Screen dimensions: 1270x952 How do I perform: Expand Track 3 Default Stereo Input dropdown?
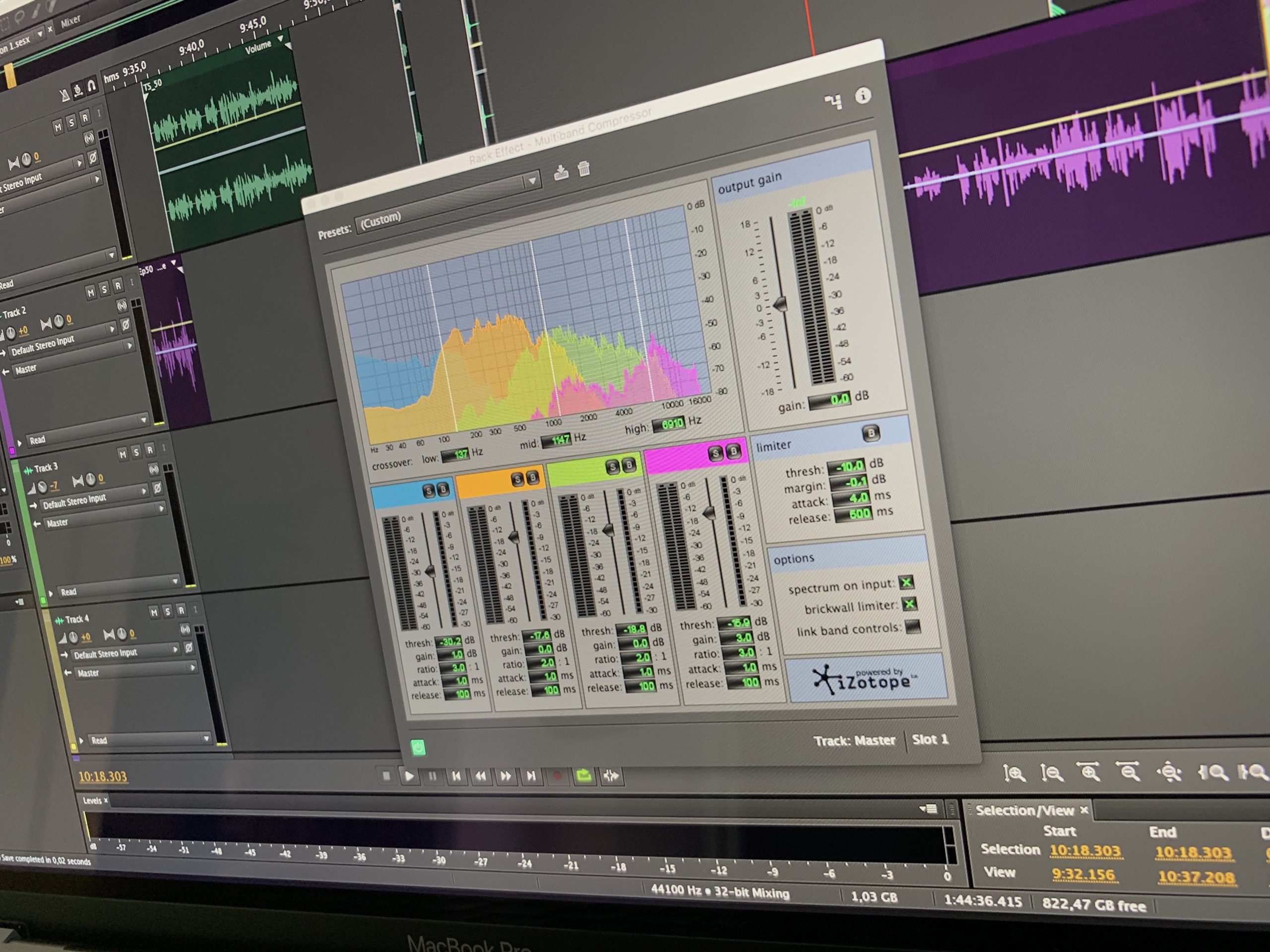tap(143, 492)
